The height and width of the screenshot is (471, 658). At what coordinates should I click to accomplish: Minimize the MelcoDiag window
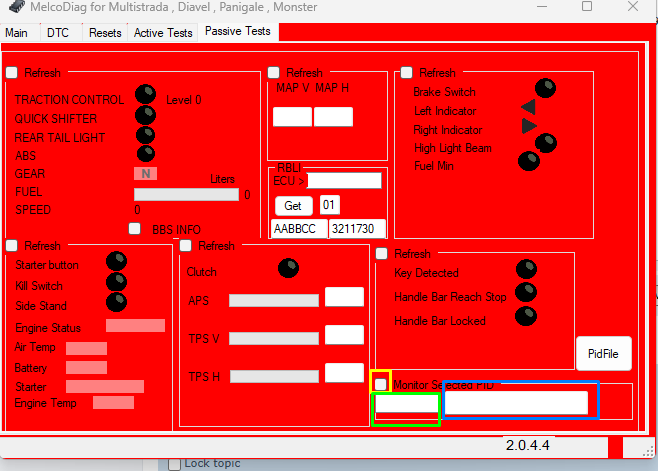(x=542, y=6)
